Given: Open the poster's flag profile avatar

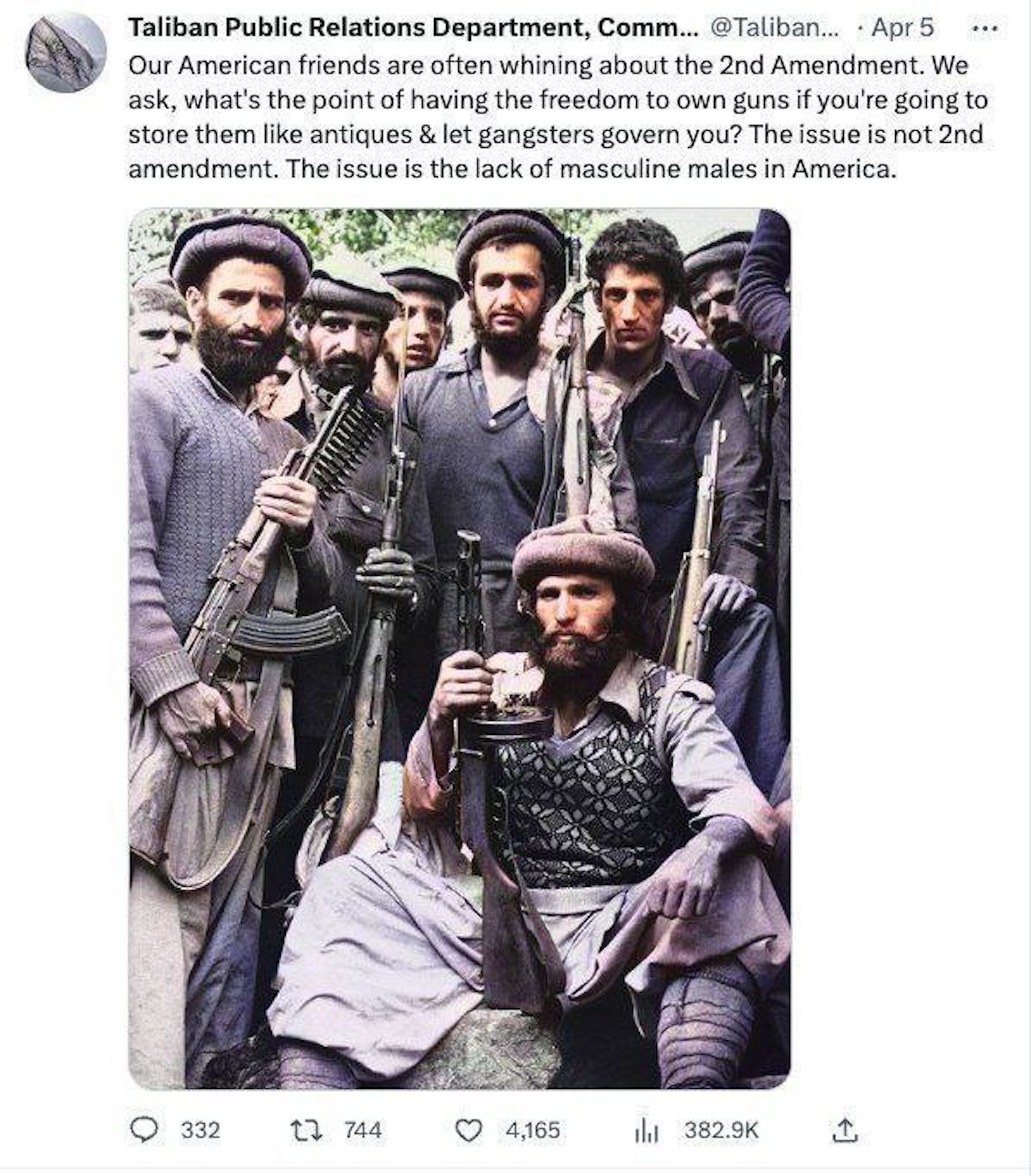Looking at the screenshot, I should coord(66,53).
